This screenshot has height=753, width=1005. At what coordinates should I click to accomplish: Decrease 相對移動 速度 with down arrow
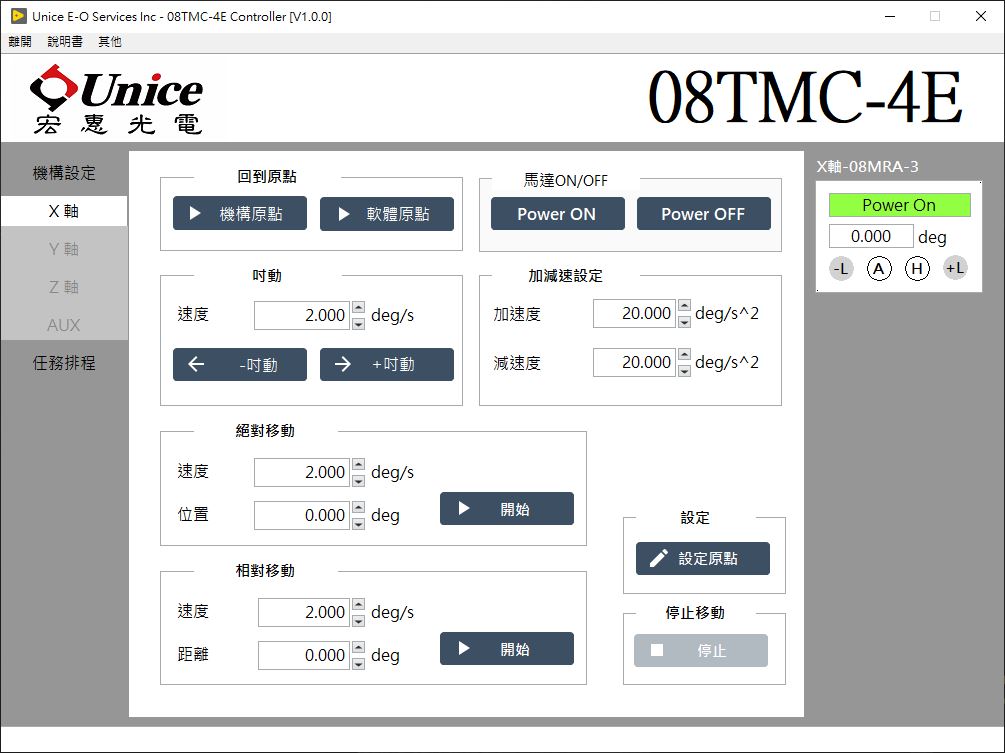coord(359,620)
